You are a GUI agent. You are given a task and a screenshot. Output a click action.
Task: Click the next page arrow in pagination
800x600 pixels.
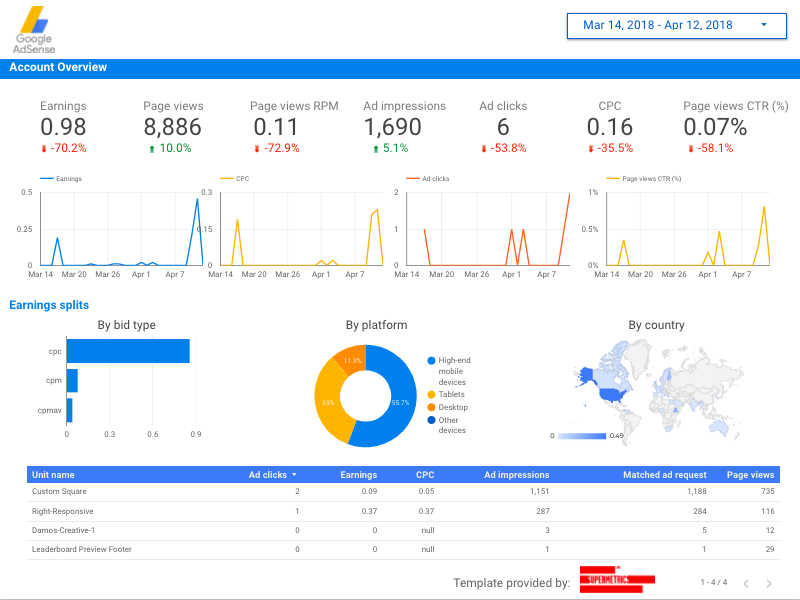(x=768, y=583)
